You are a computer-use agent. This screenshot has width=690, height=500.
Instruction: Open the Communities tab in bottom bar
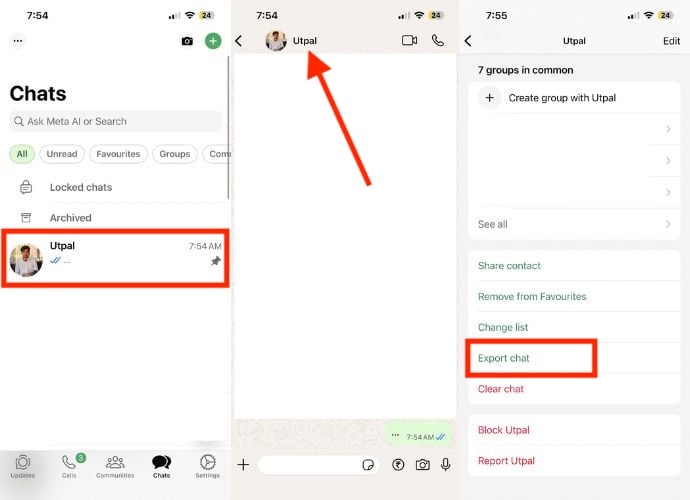click(x=115, y=466)
